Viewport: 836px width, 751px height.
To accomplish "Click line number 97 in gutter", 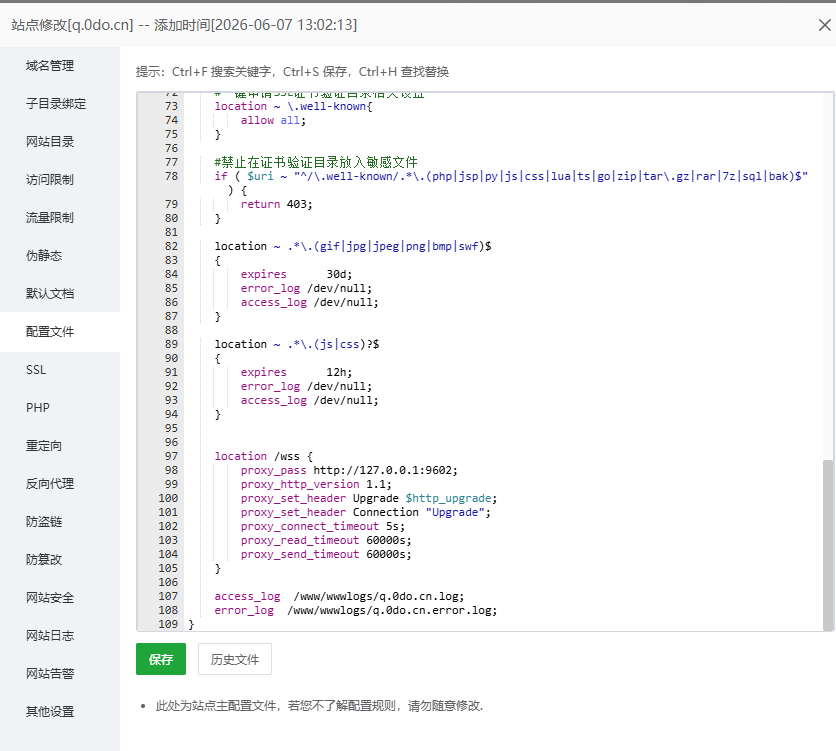I will (x=171, y=456).
